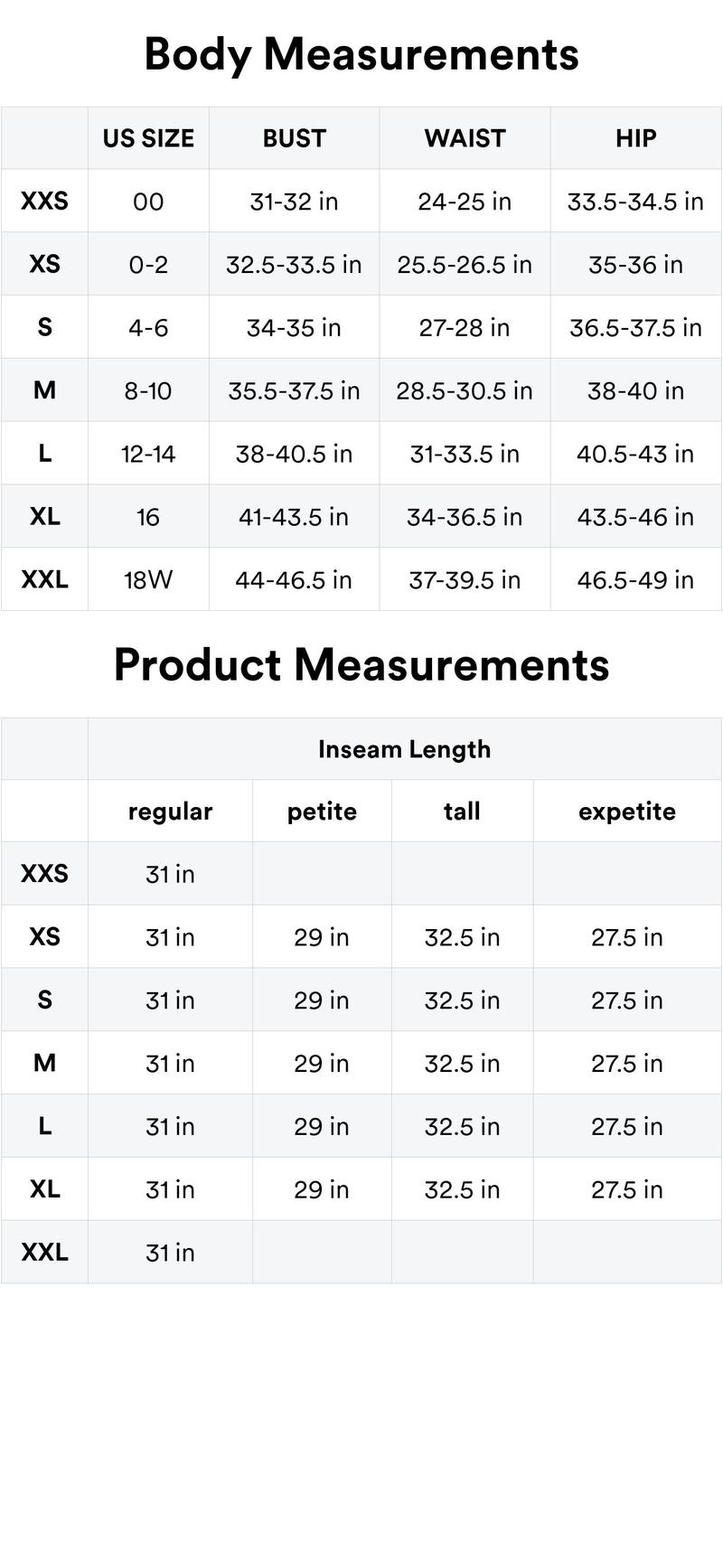Click the WAIST column header

coord(465,138)
